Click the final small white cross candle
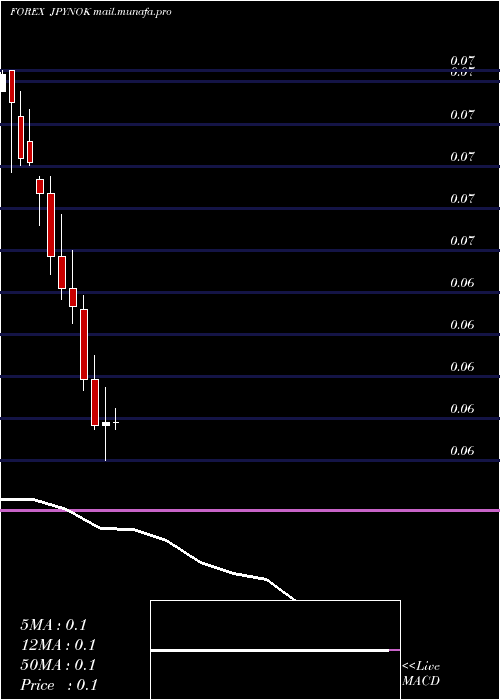This screenshot has width=500, height=700. click(116, 420)
